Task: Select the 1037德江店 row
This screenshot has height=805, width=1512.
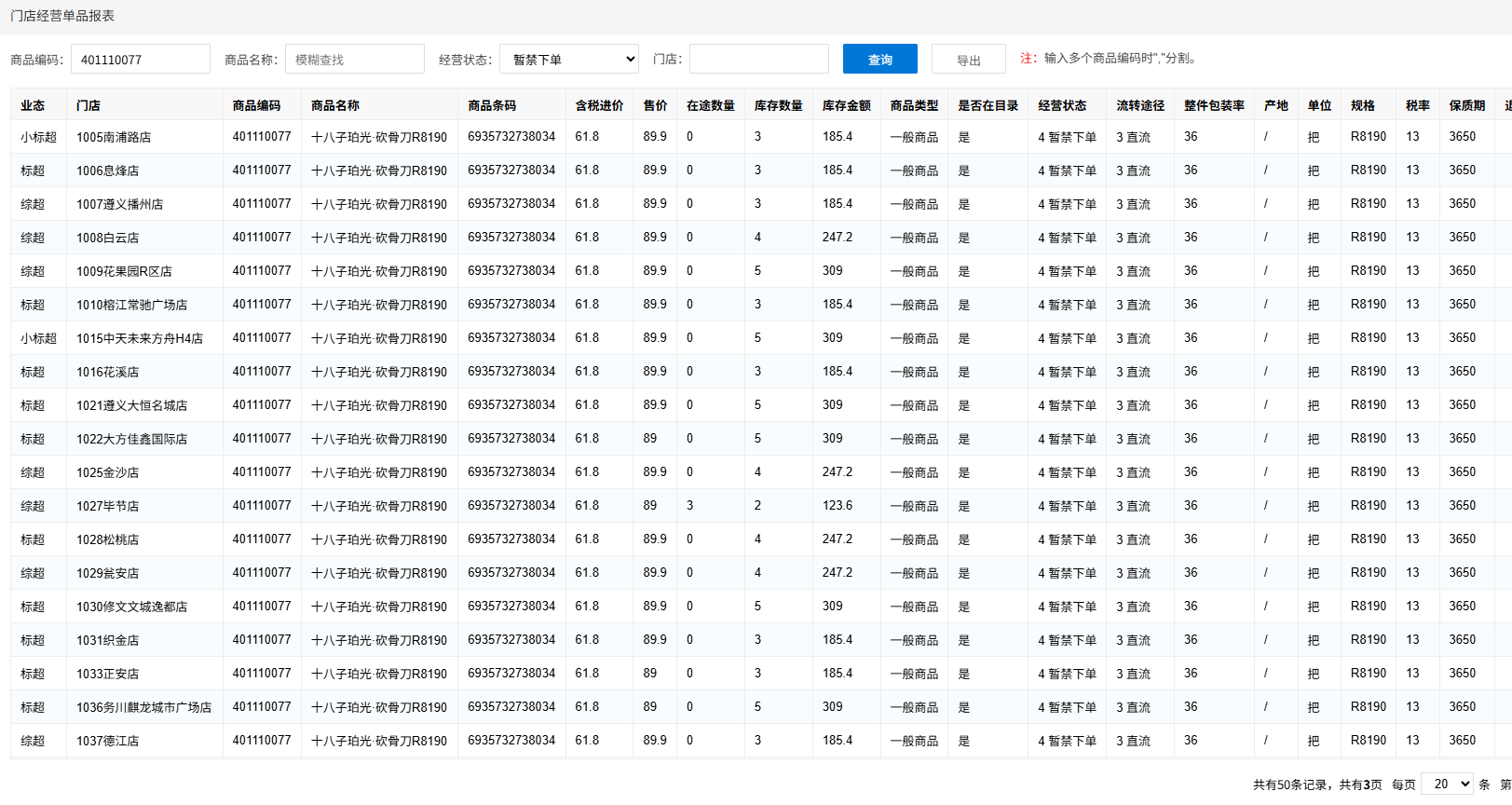Action: pyautogui.click(x=107, y=741)
